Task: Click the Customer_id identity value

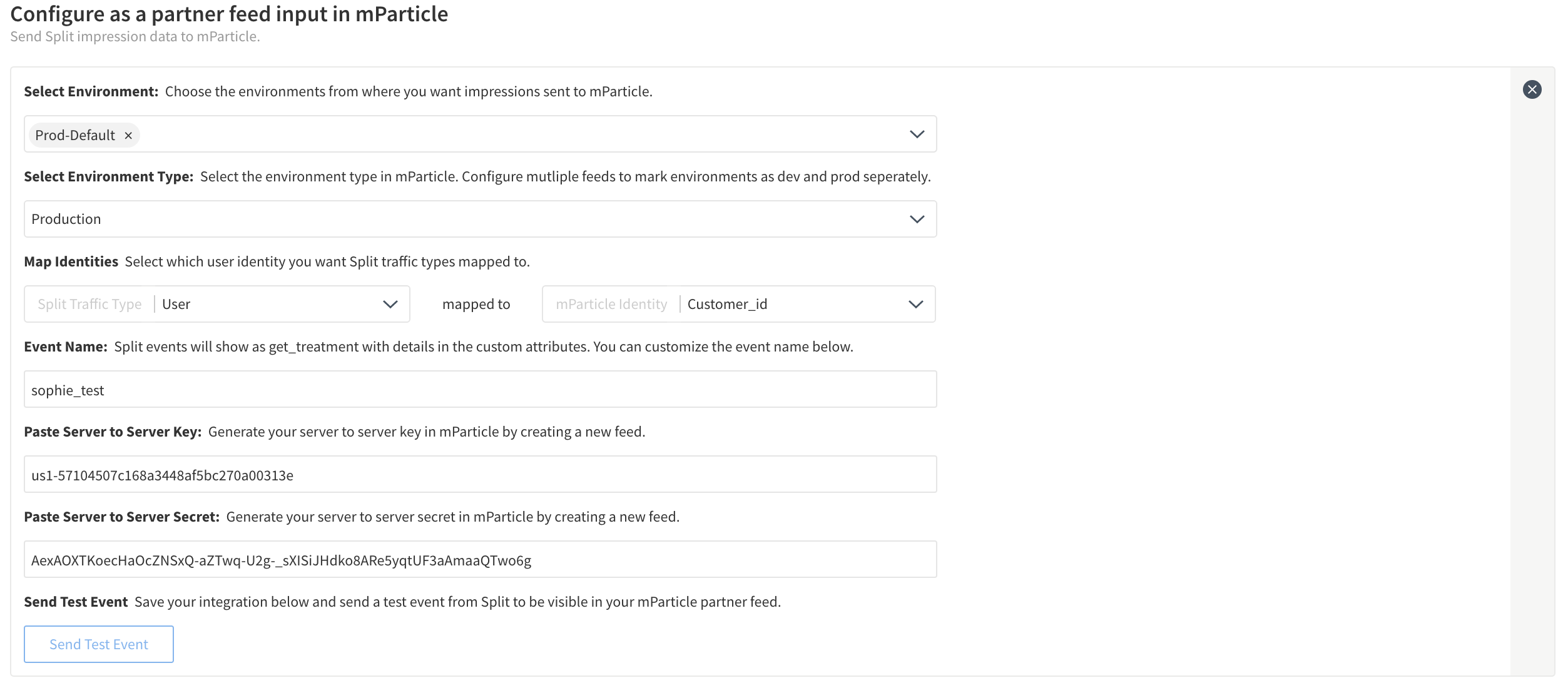Action: (727, 305)
